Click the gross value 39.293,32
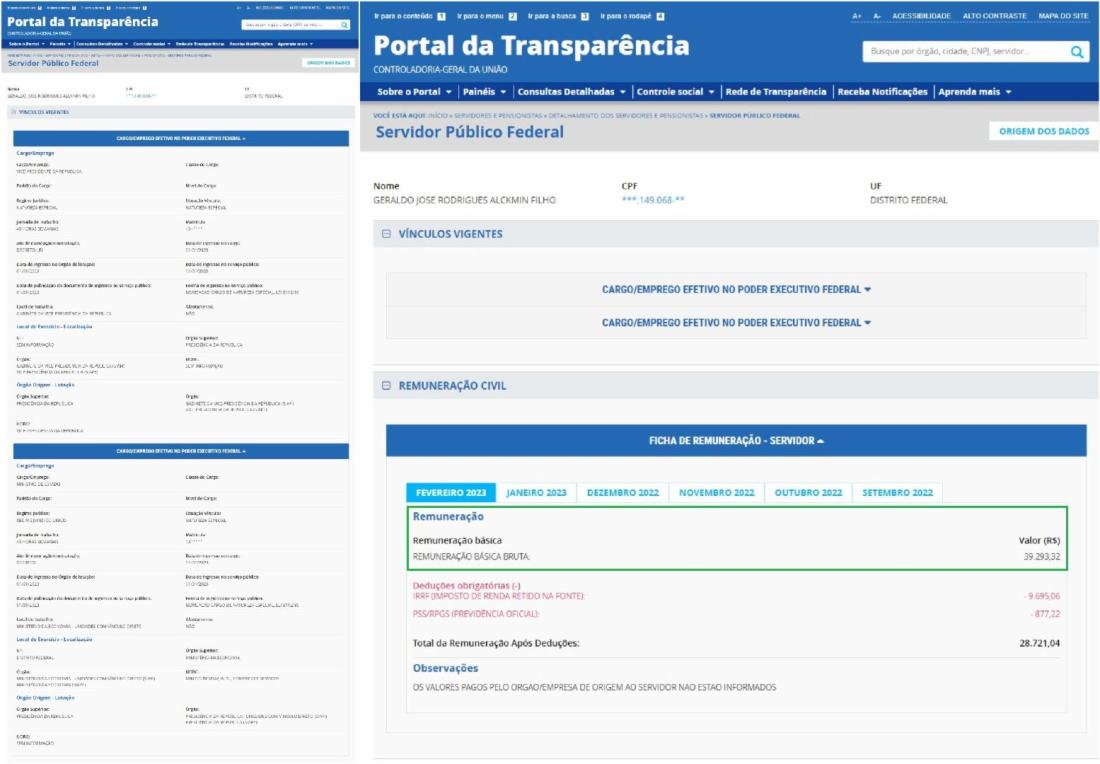This screenshot has height=764, width=1100. 1042,556
